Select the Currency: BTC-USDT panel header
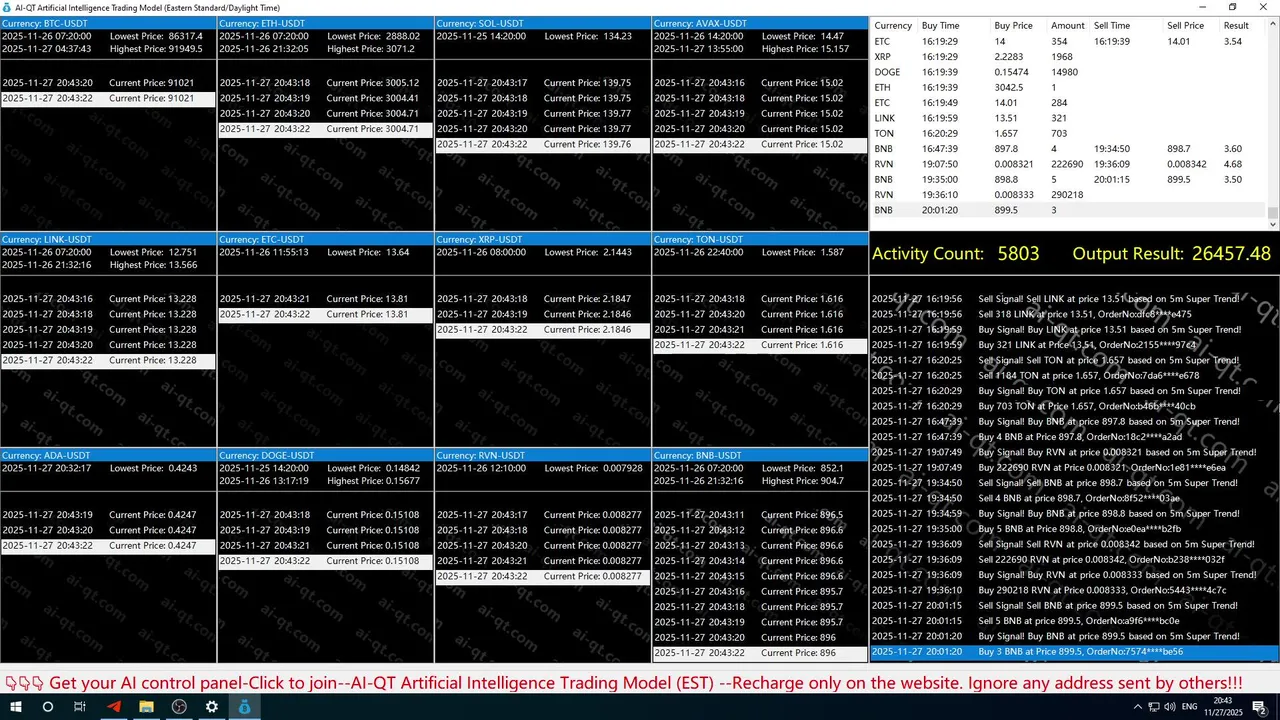 coord(108,23)
